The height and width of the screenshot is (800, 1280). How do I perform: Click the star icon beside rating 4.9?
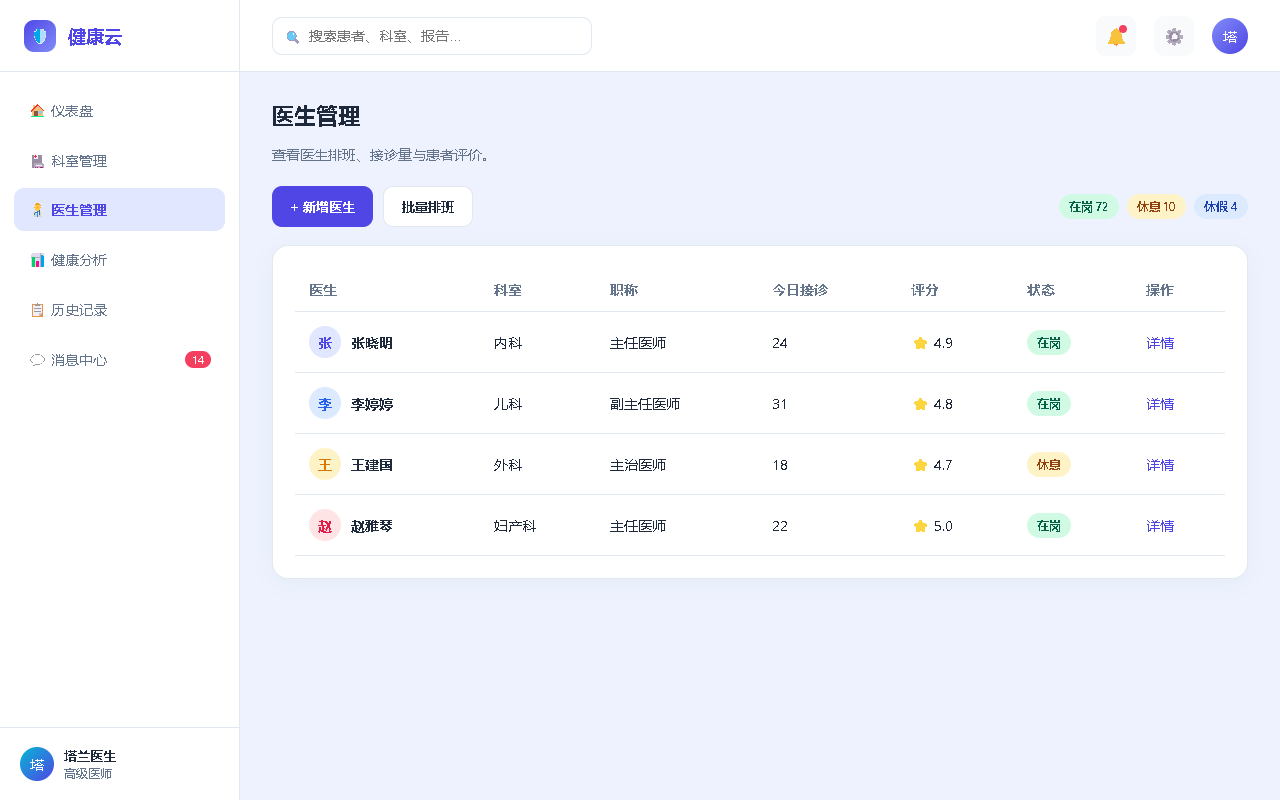click(920, 343)
